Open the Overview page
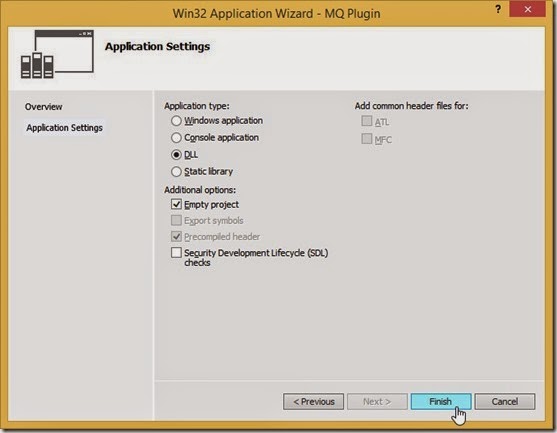 pos(43,107)
